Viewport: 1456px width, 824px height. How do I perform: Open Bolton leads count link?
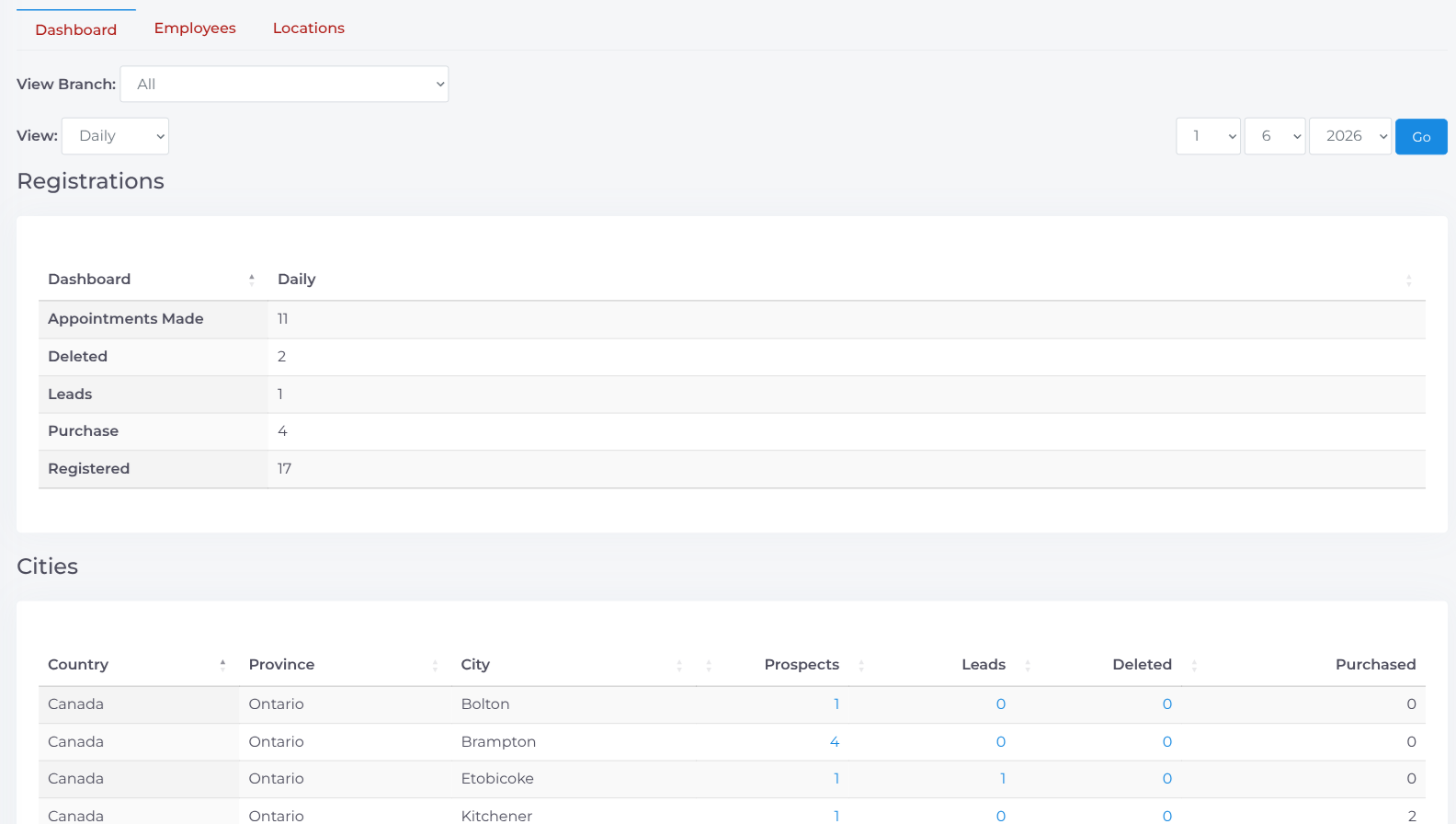[1001, 704]
